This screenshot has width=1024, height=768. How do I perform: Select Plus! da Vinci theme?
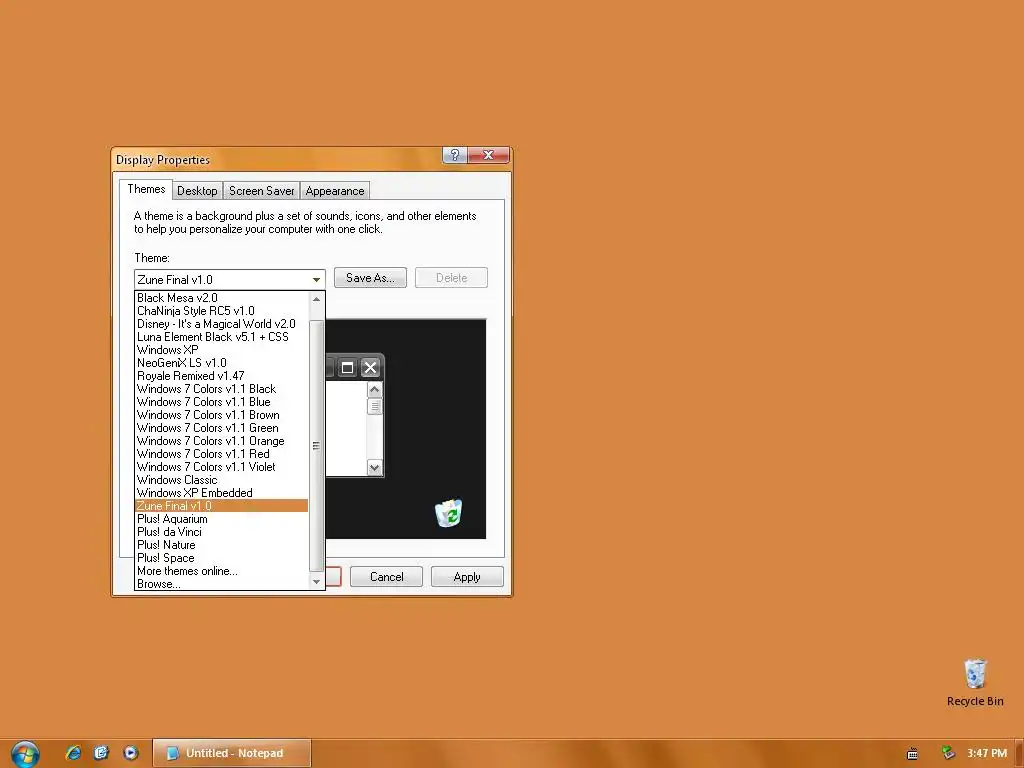pyautogui.click(x=221, y=532)
